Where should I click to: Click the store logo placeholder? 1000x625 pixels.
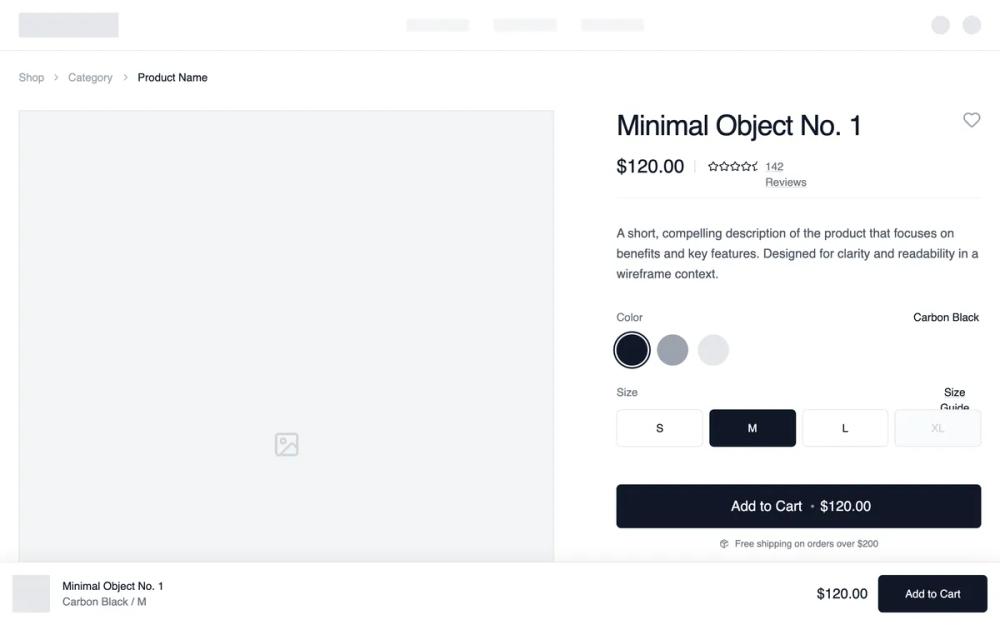68,24
